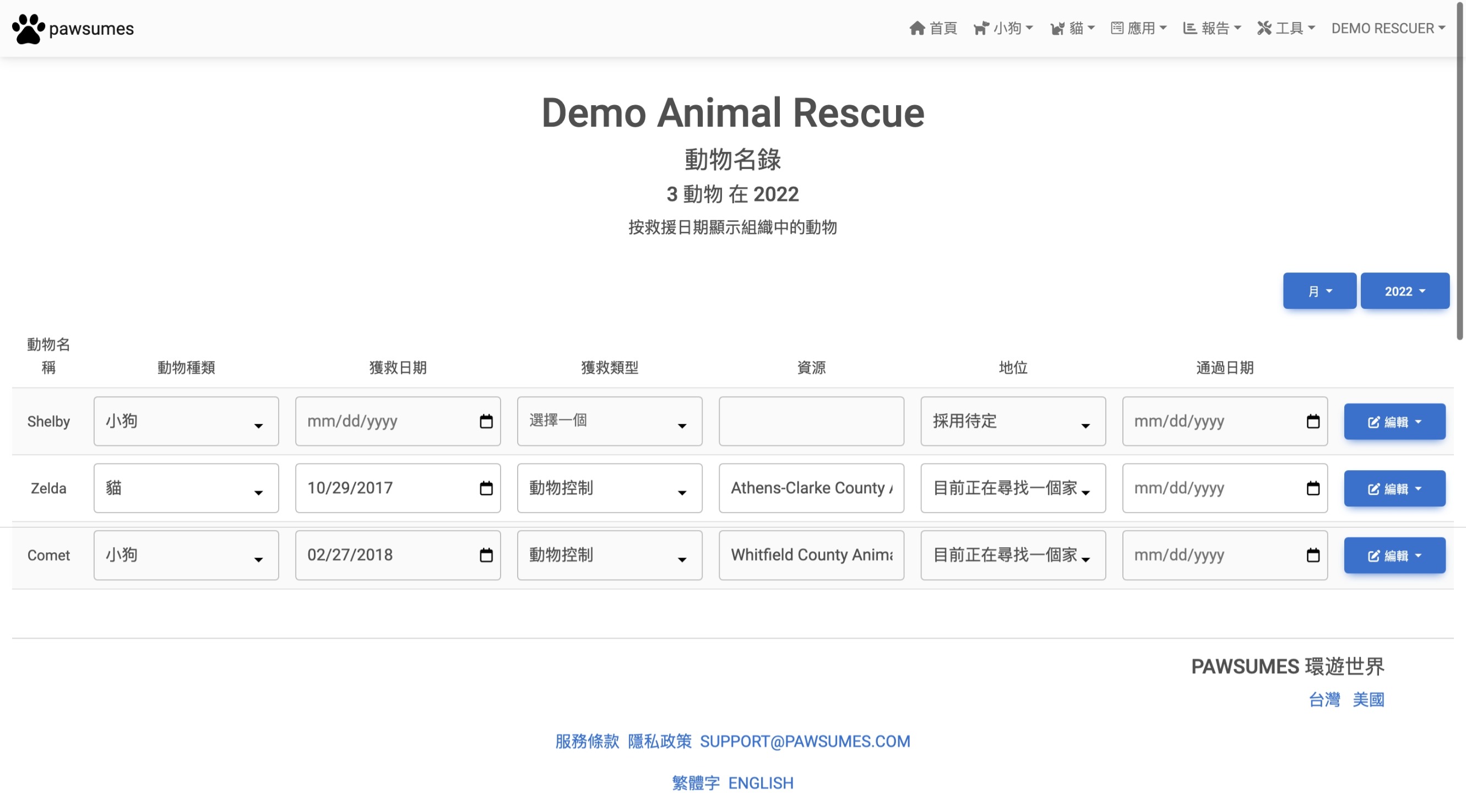Open Zelda's 地位 status dropdown
The width and height of the screenshot is (1466, 812).
coord(1012,488)
